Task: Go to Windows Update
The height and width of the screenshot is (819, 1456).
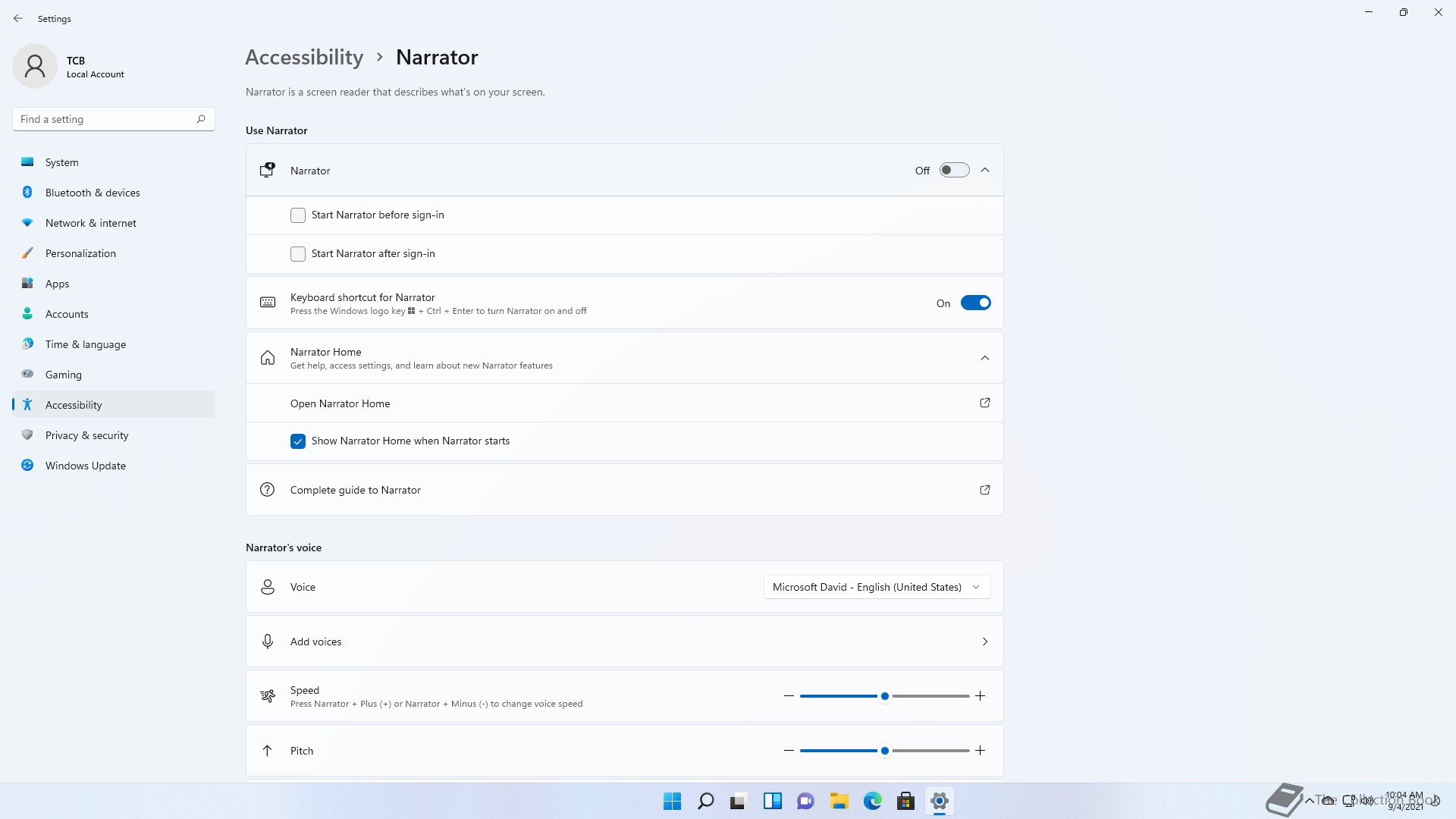Action: 114,466
